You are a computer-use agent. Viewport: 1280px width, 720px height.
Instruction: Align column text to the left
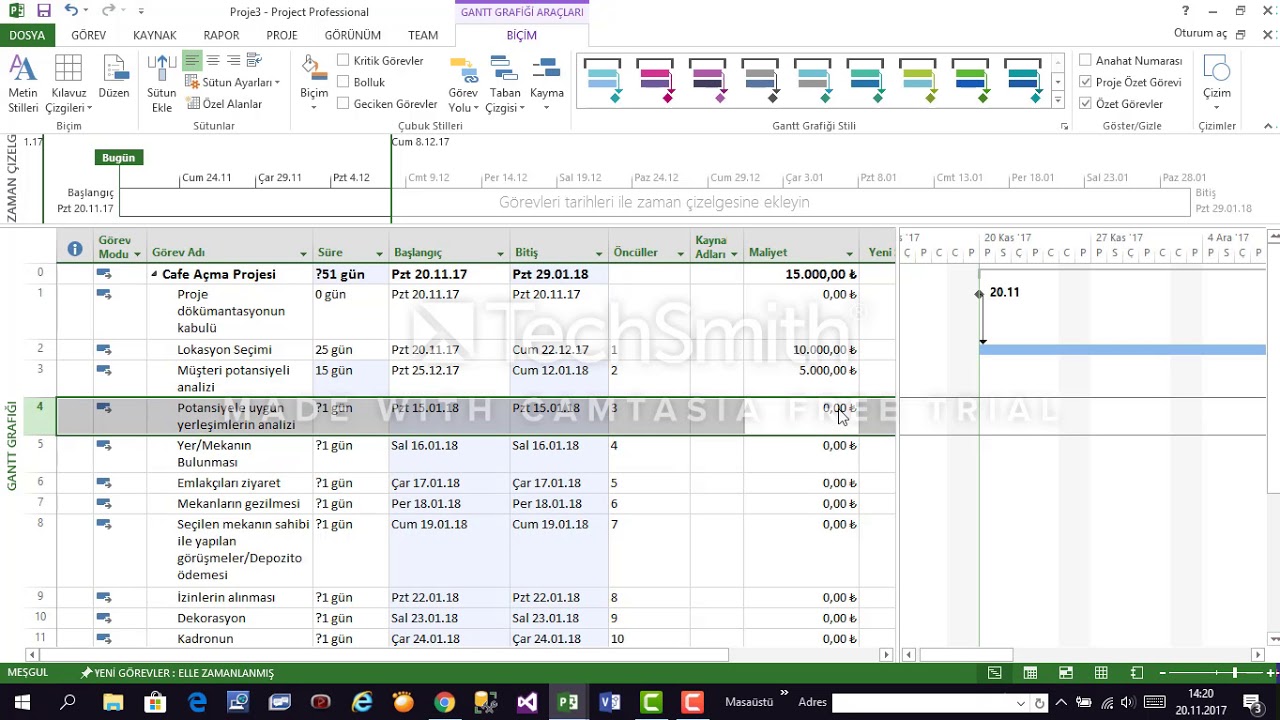pos(192,61)
